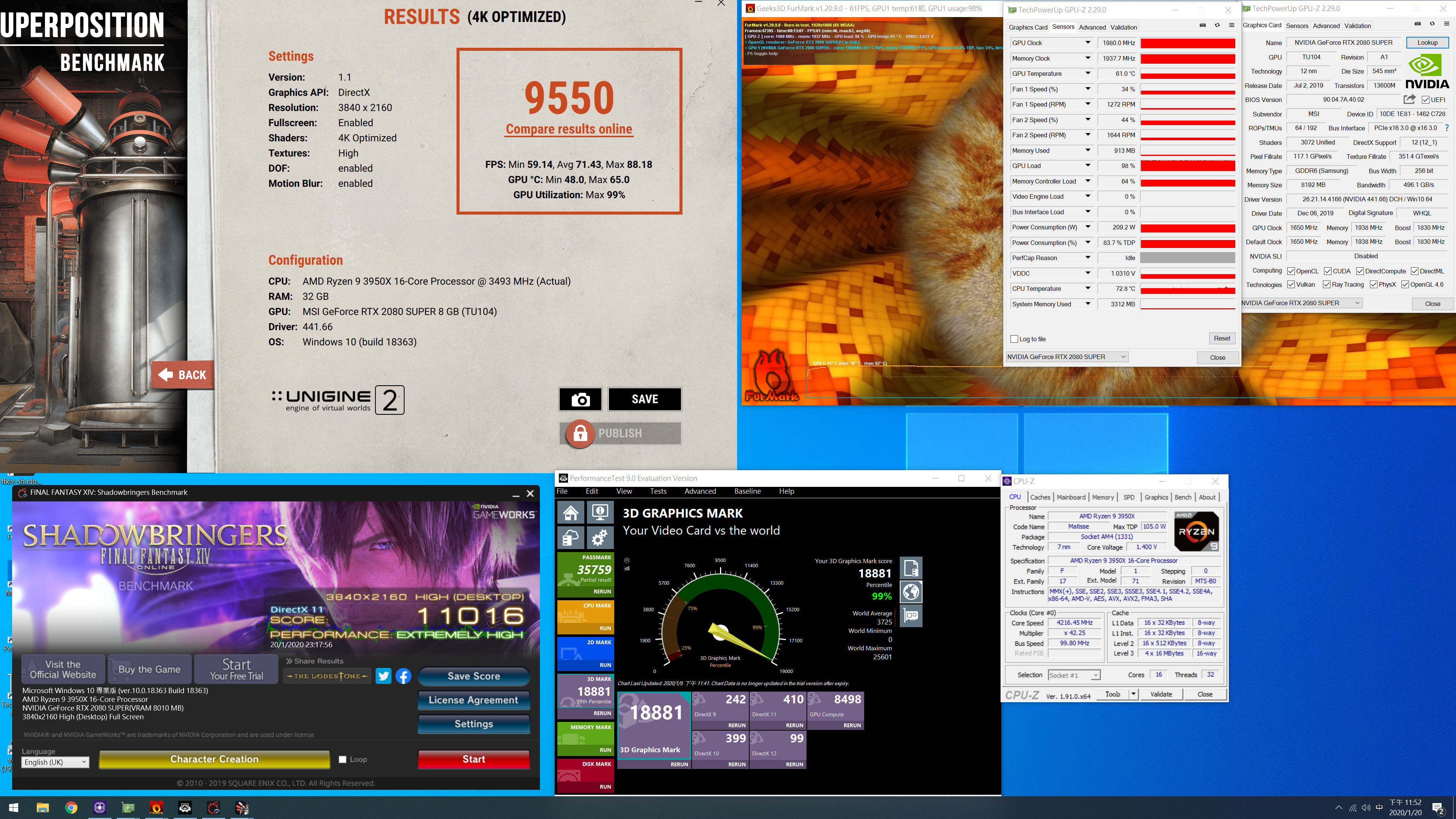Open GPU selector dropdown in Sensors window
This screenshot has width=1456, height=819.
(x=1067, y=357)
